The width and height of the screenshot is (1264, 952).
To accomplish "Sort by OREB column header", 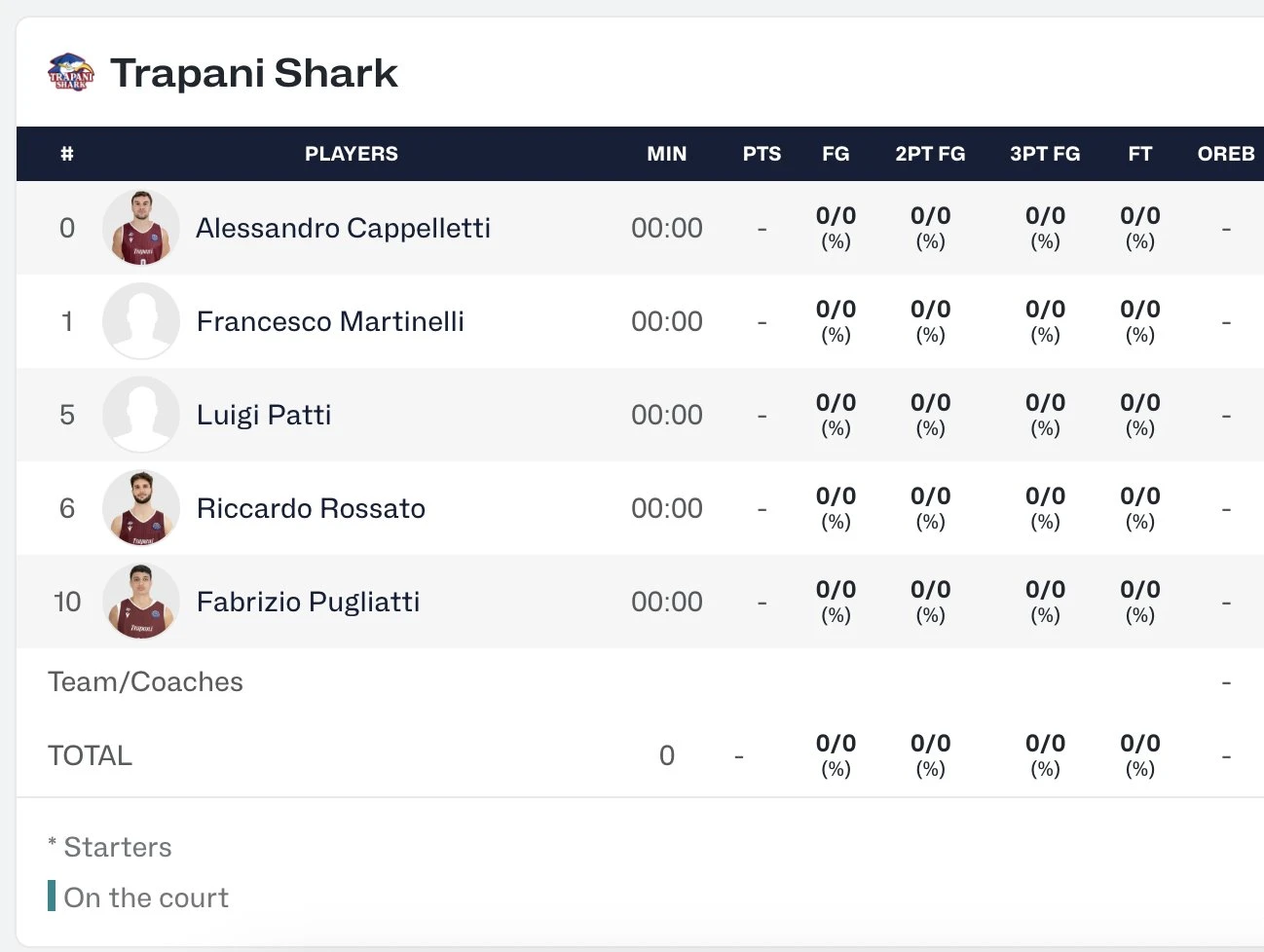I will tap(1225, 154).
